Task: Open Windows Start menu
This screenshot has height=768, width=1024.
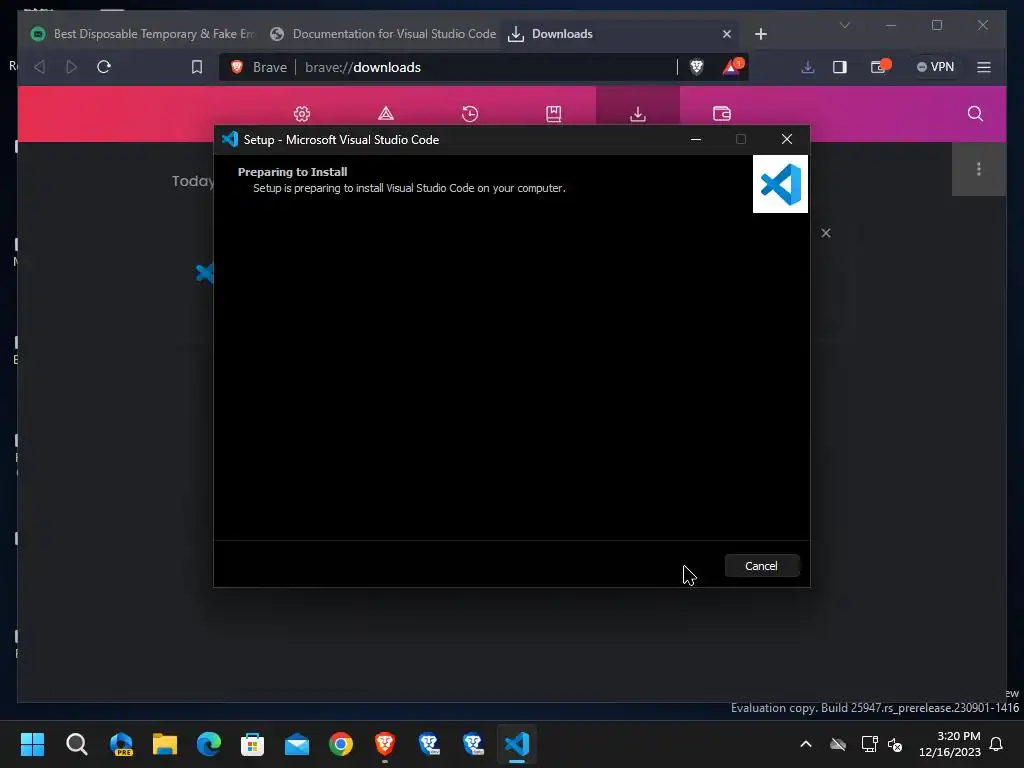Action: [32, 743]
